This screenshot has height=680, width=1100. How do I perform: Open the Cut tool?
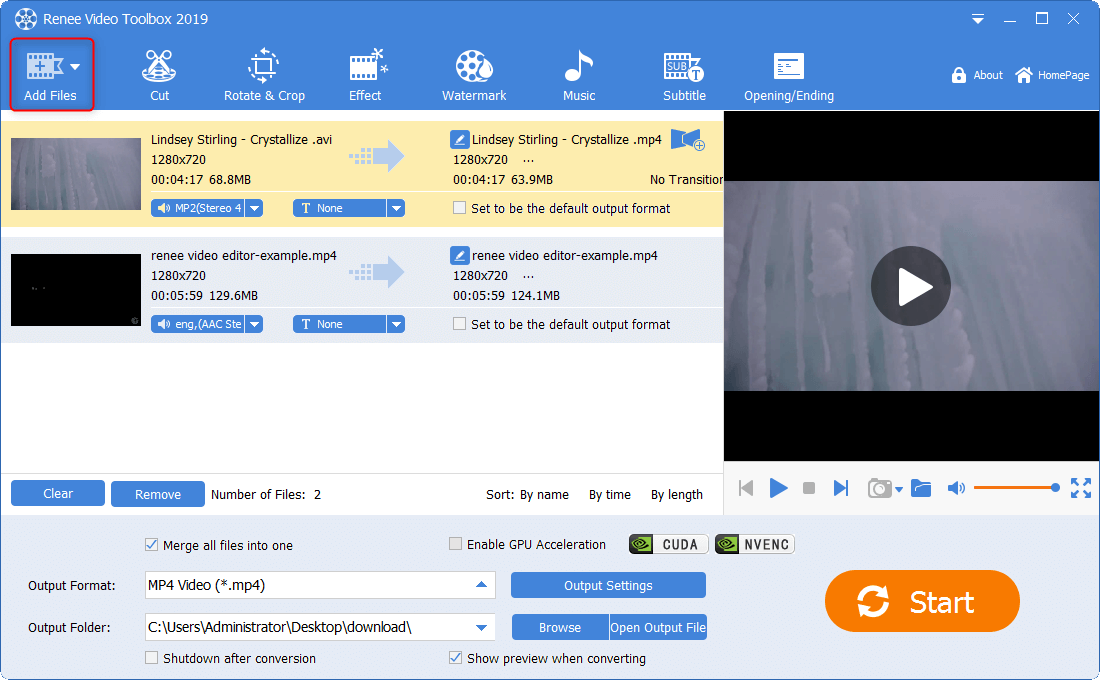point(159,76)
